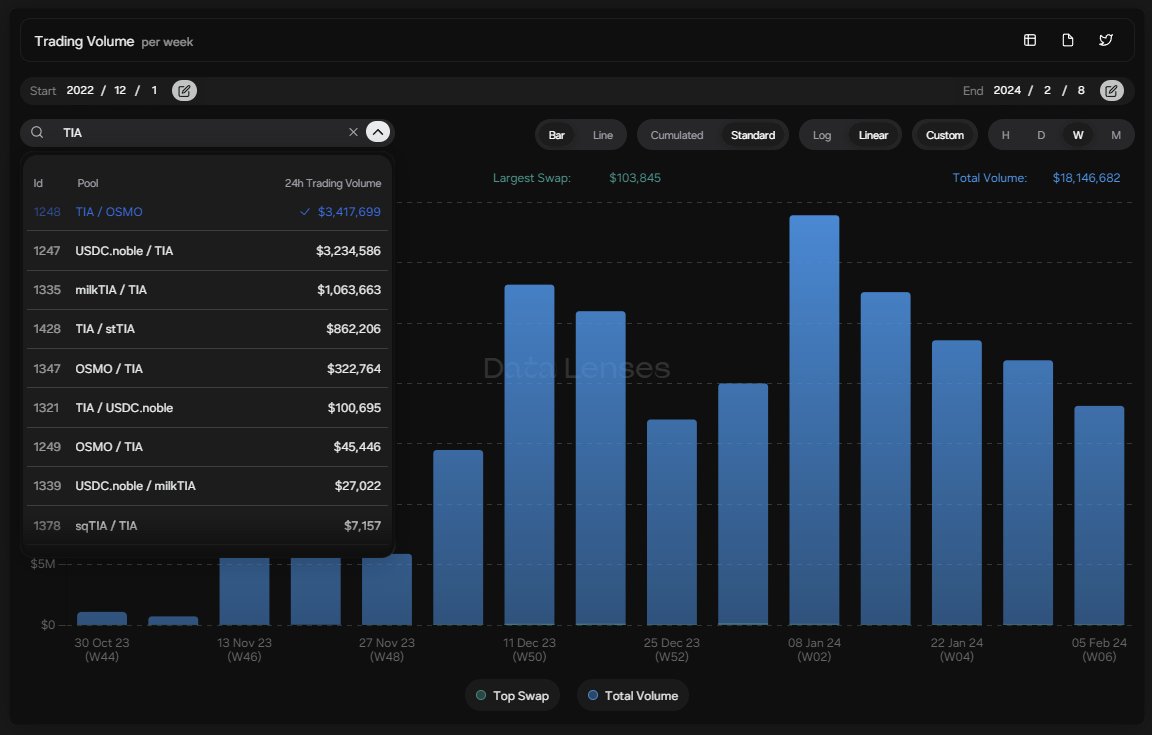
Task: Choose weekly W granularity
Action: [1078, 135]
